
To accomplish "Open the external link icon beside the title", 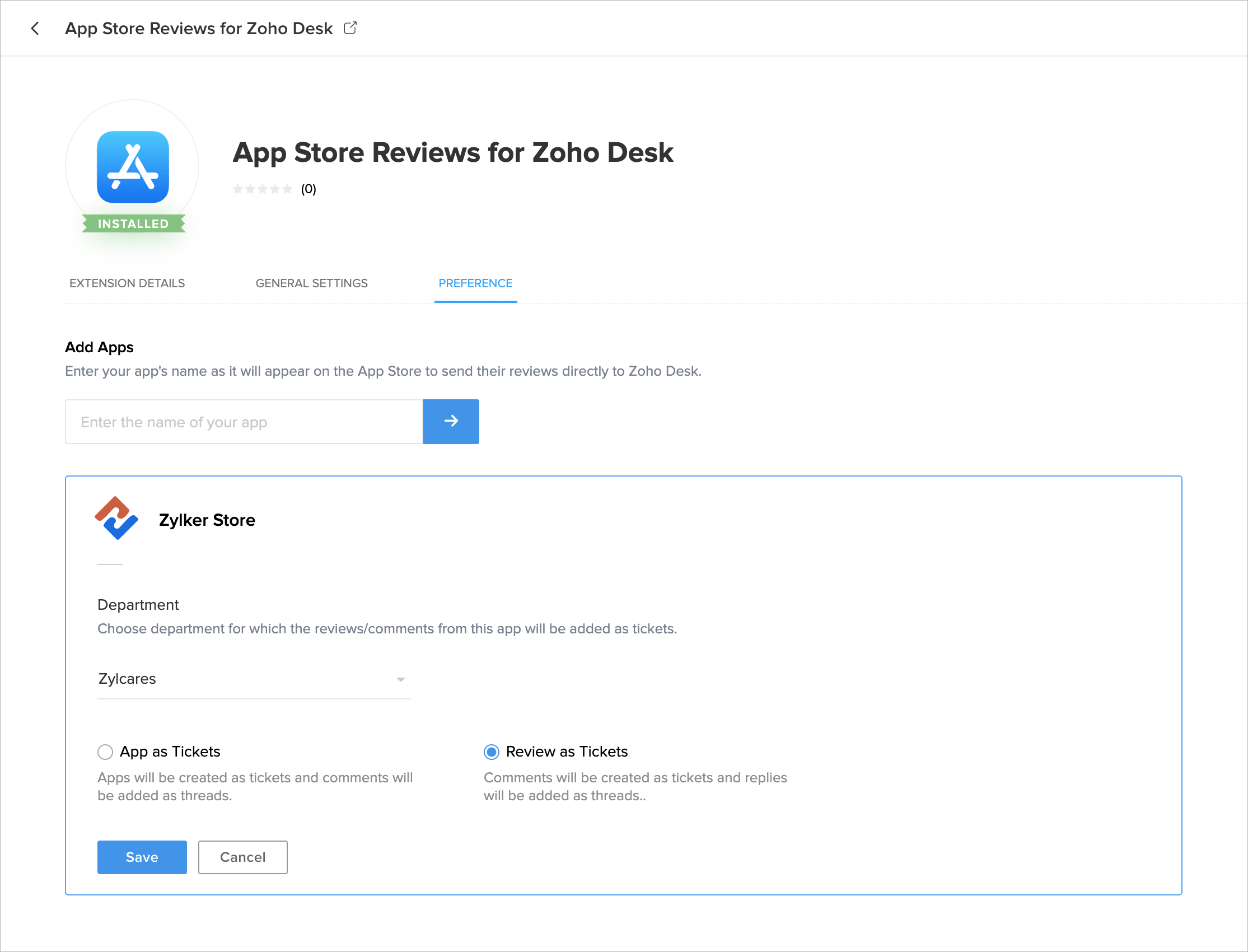I will 350,28.
